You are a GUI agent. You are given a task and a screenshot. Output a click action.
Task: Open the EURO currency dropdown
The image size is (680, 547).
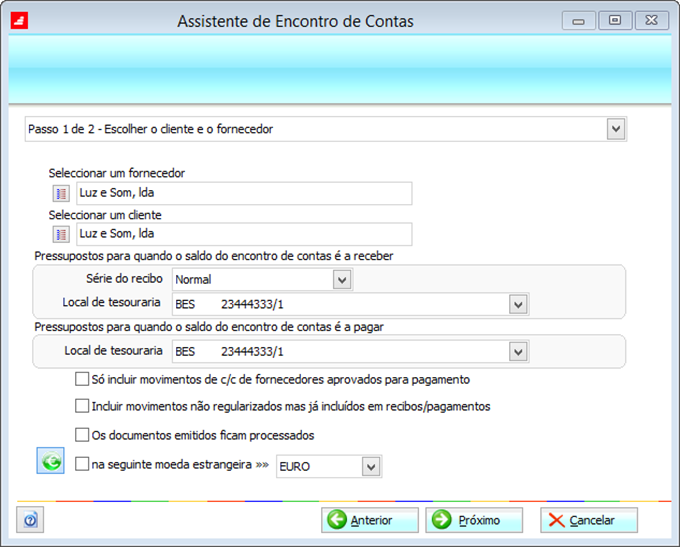[371, 467]
